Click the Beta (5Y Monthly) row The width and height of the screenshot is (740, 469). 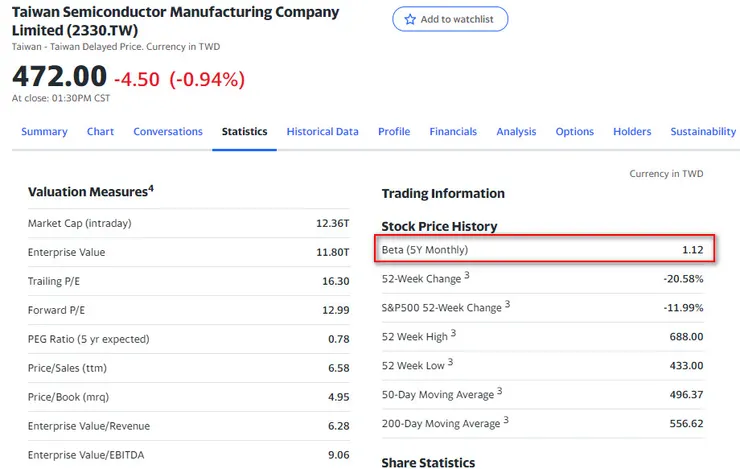click(x=545, y=249)
